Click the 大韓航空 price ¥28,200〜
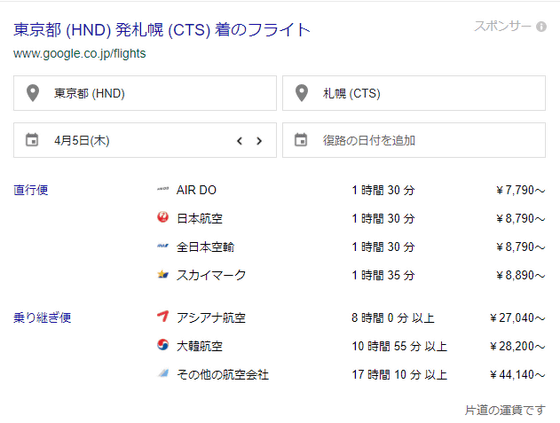 click(x=518, y=346)
